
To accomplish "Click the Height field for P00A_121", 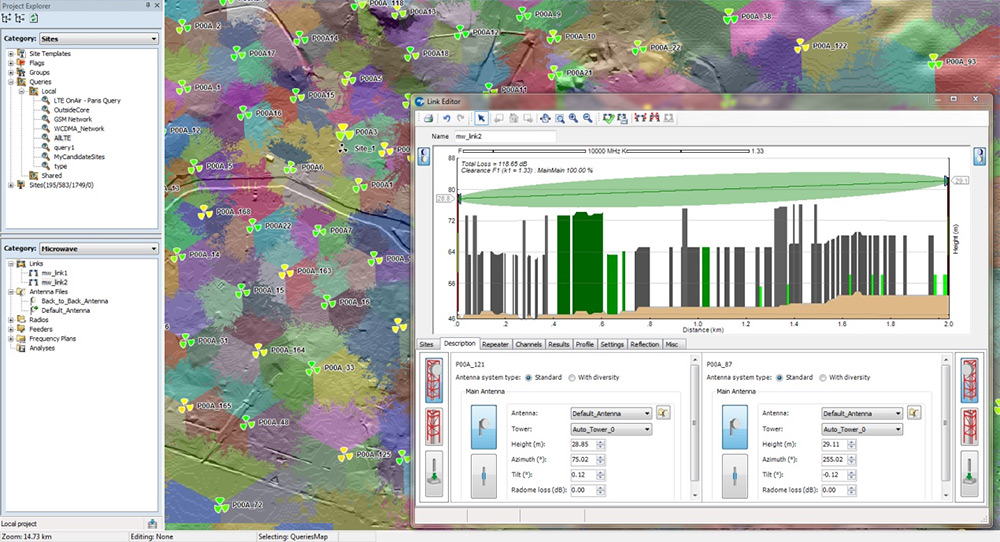I will 583,444.
